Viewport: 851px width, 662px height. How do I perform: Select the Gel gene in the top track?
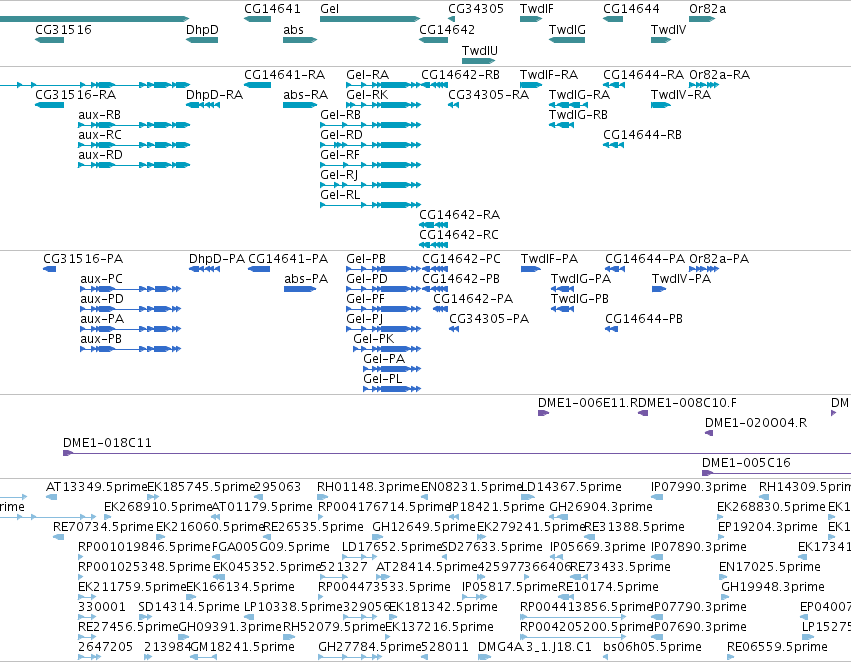[370, 19]
